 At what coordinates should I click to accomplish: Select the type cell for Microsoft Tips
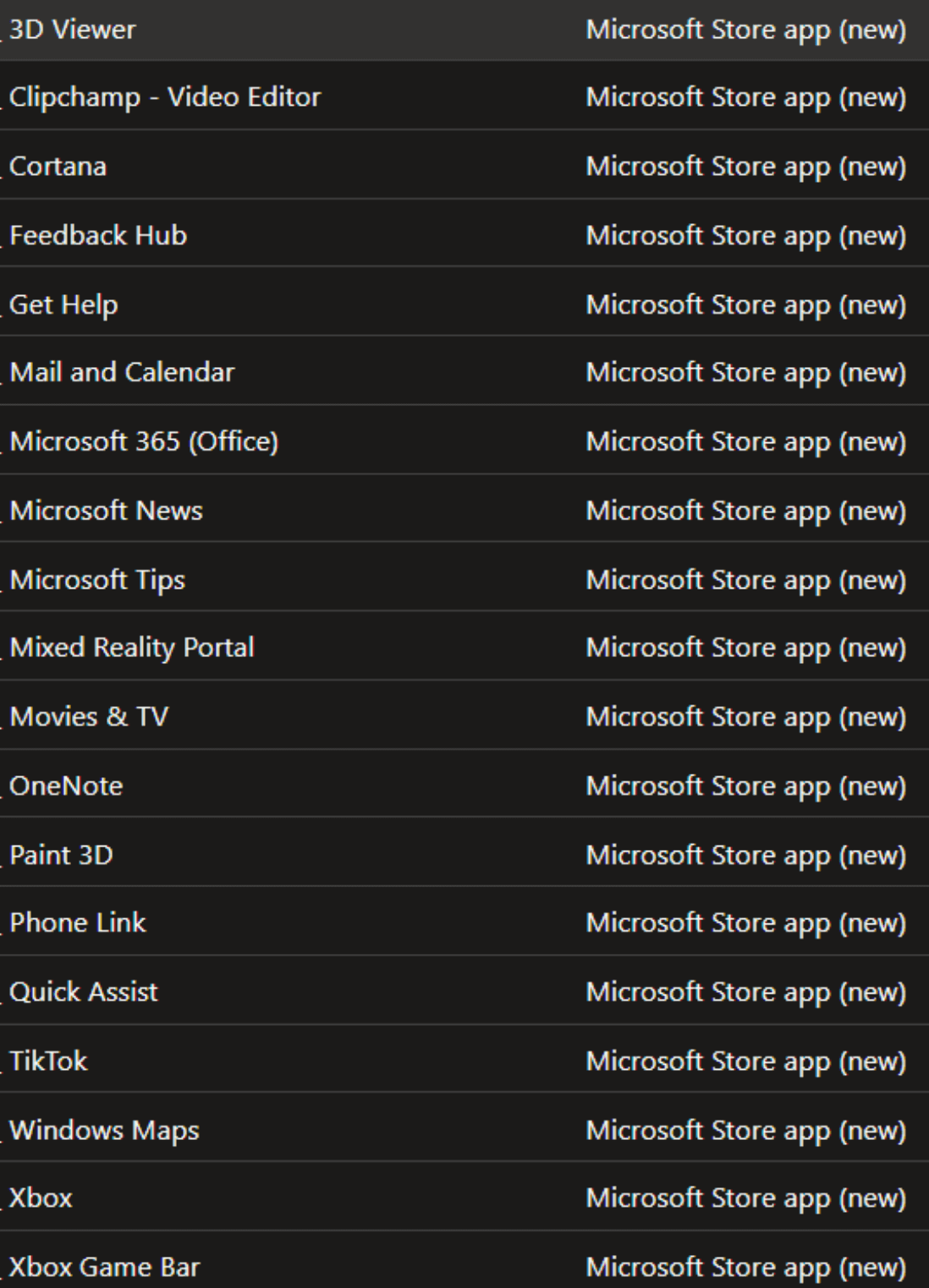click(x=746, y=581)
